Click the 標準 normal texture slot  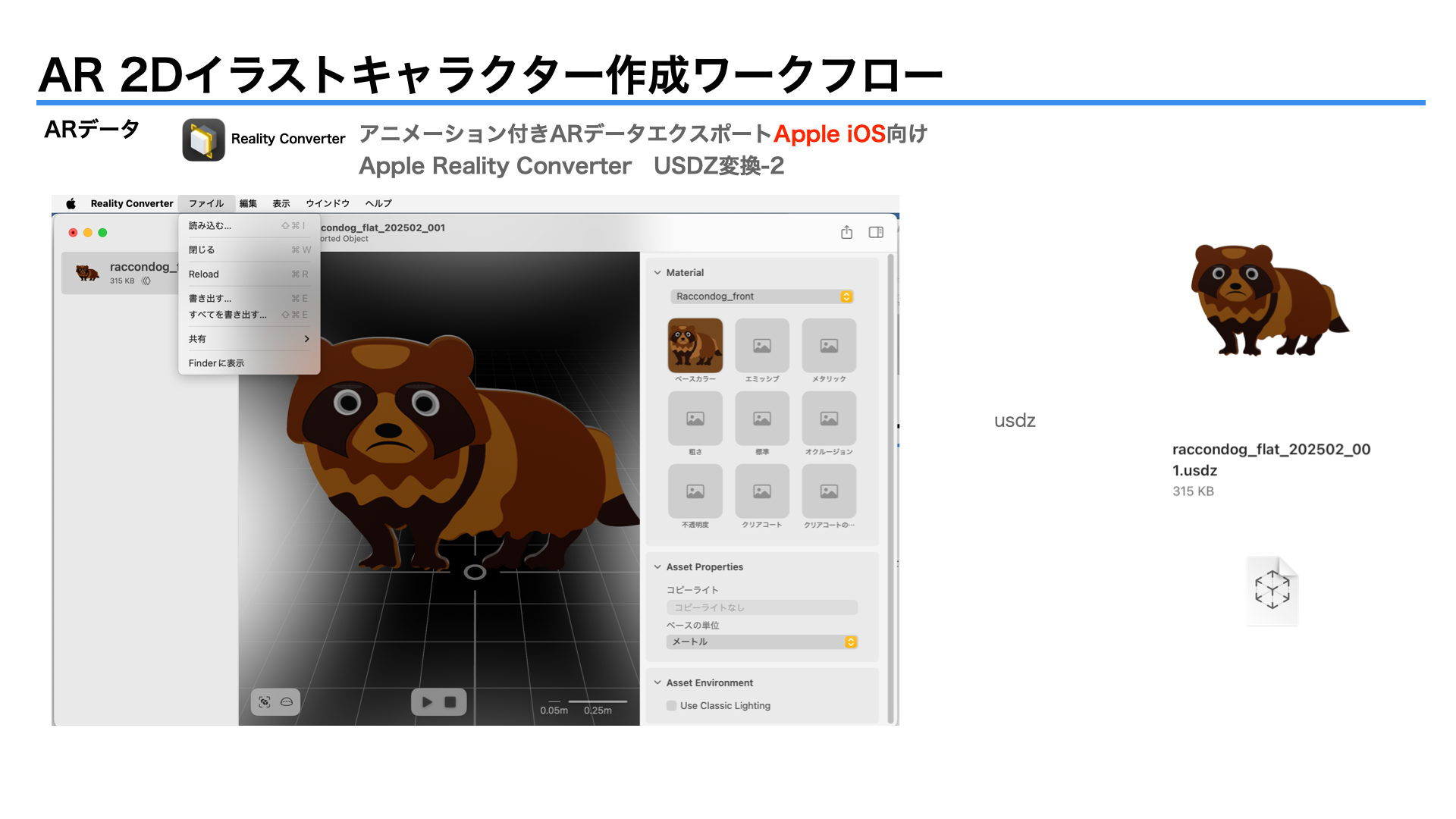[761, 418]
